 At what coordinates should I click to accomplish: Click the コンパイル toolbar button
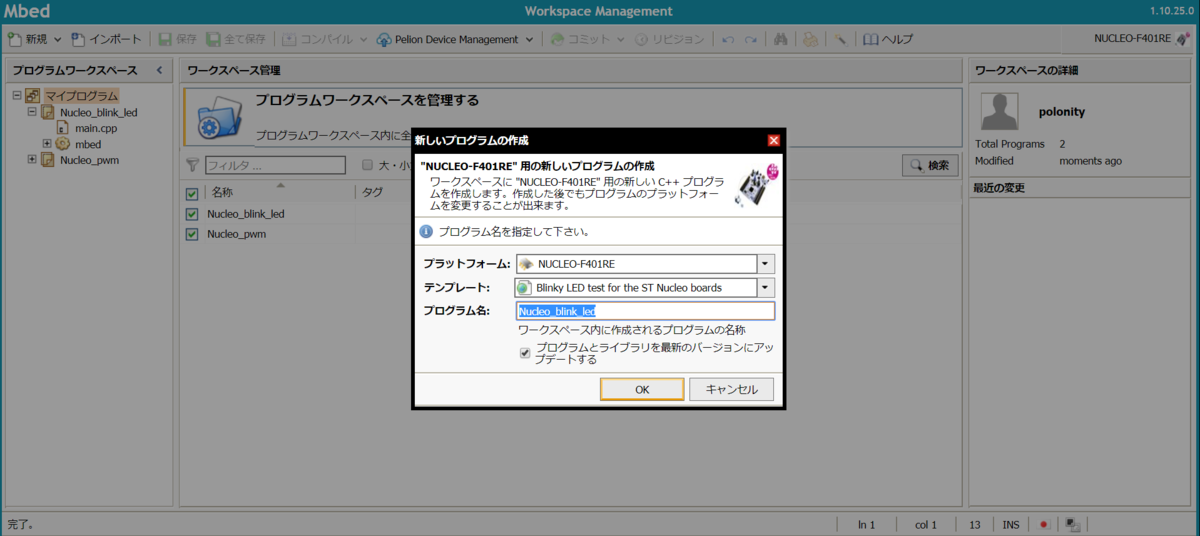tap(318, 39)
